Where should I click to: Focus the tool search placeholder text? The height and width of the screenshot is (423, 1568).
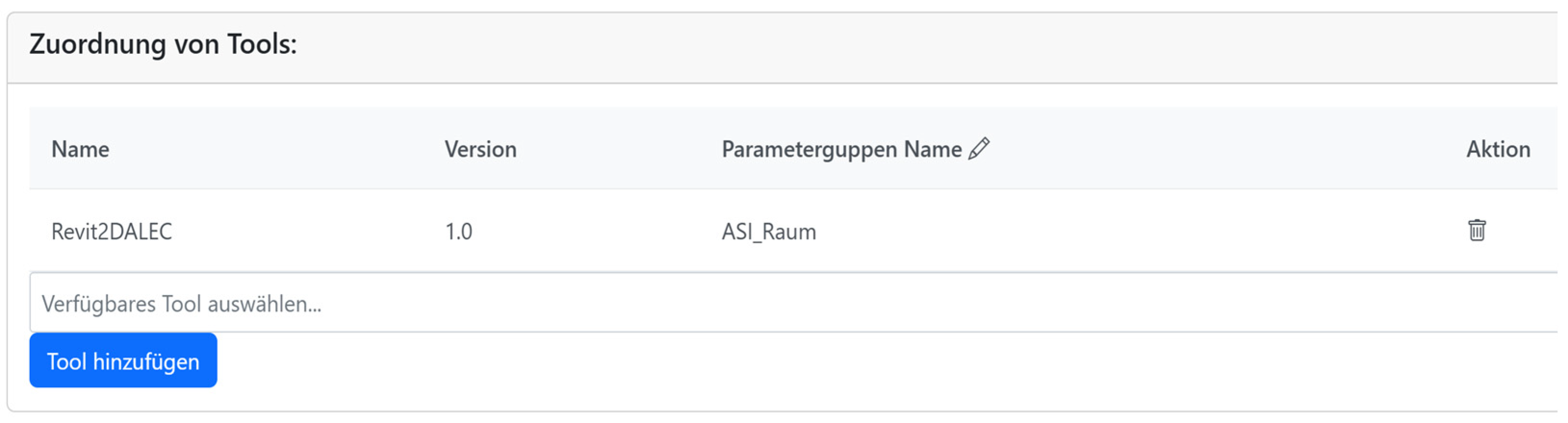point(181,303)
